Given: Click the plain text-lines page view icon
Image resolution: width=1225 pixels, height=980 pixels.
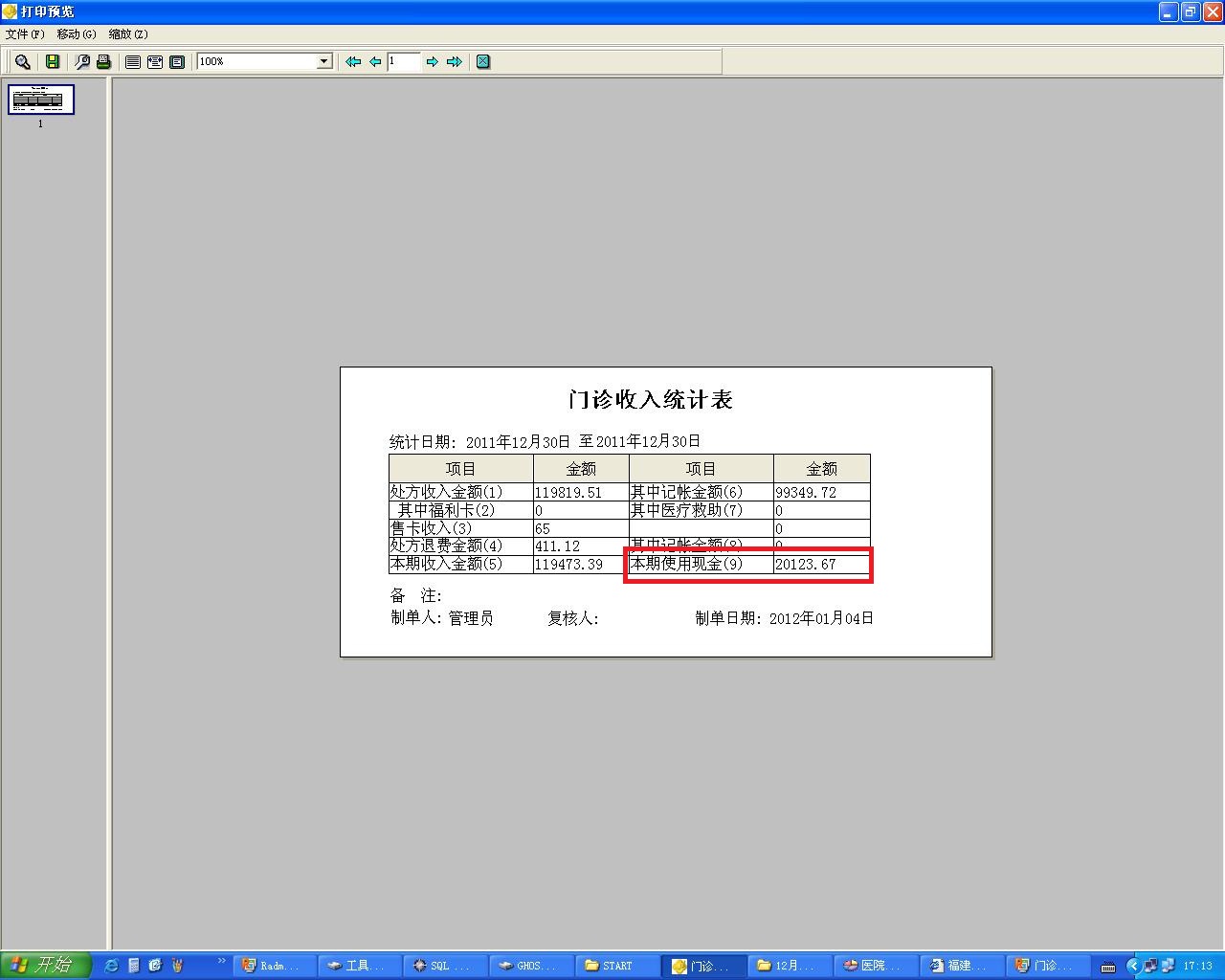Looking at the screenshot, I should [x=133, y=61].
